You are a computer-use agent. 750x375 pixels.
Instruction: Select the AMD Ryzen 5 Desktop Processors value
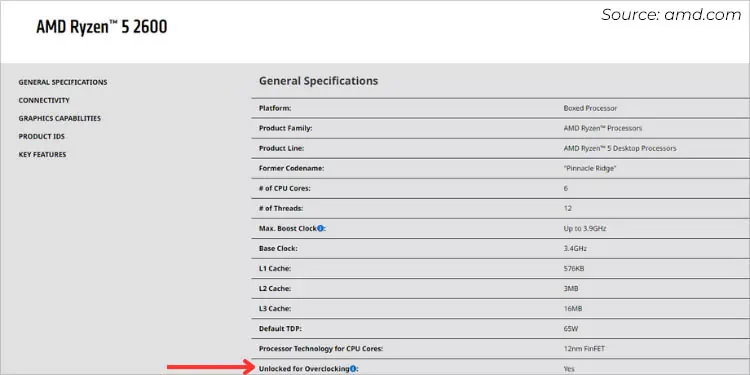(620, 148)
